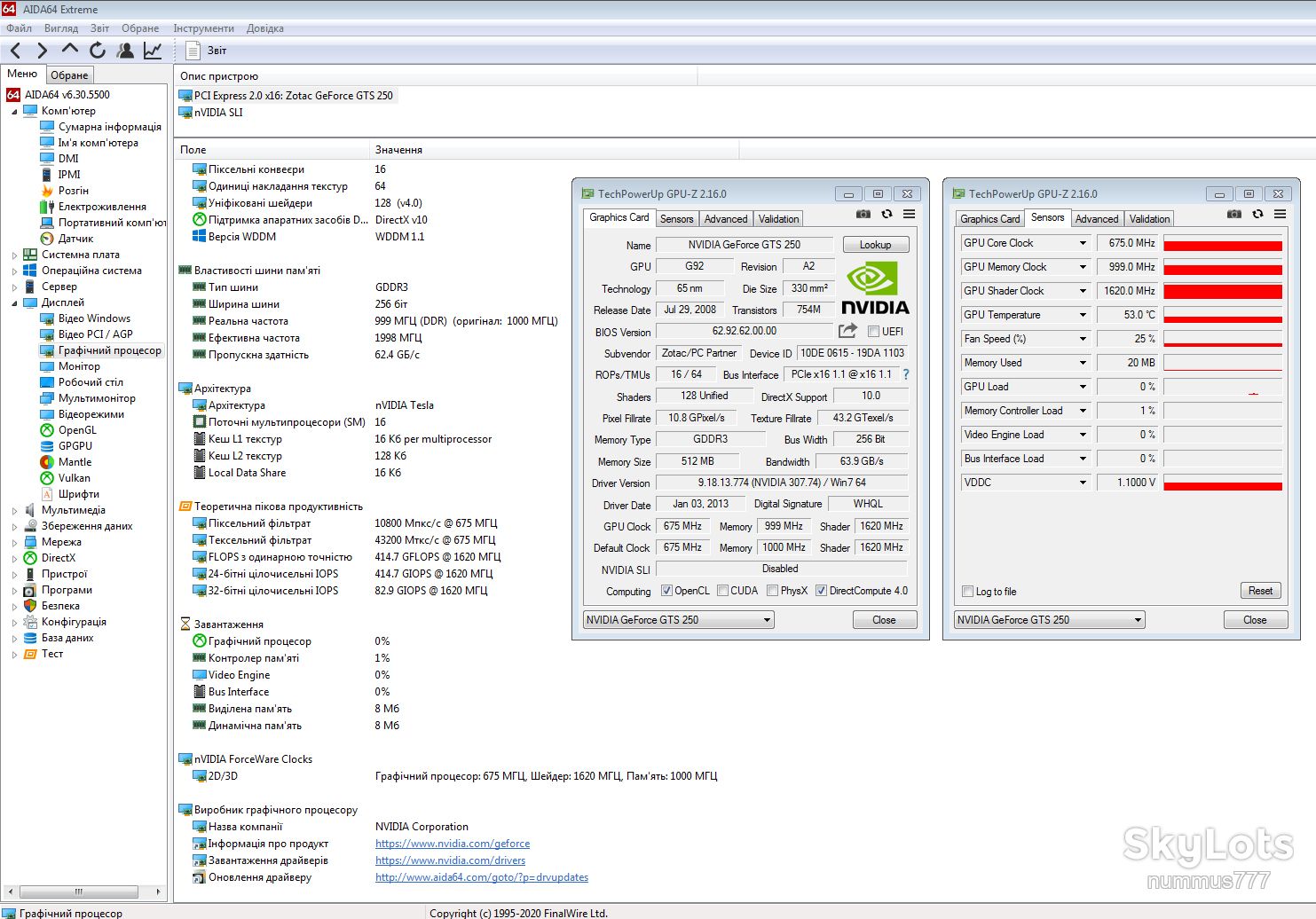Click the Back arrow in AIDA64 toolbar
1316x919 pixels.
coord(15,51)
